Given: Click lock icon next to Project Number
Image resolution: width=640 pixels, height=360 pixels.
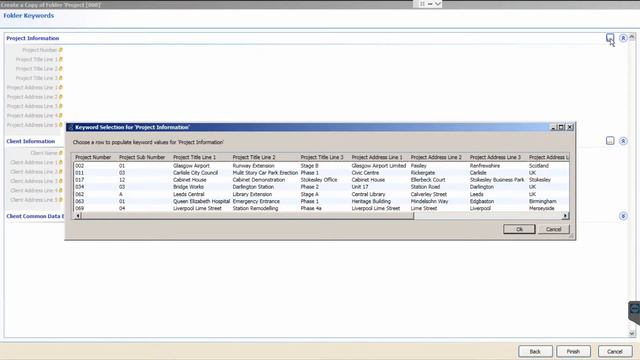Looking at the screenshot, I should (60, 50).
